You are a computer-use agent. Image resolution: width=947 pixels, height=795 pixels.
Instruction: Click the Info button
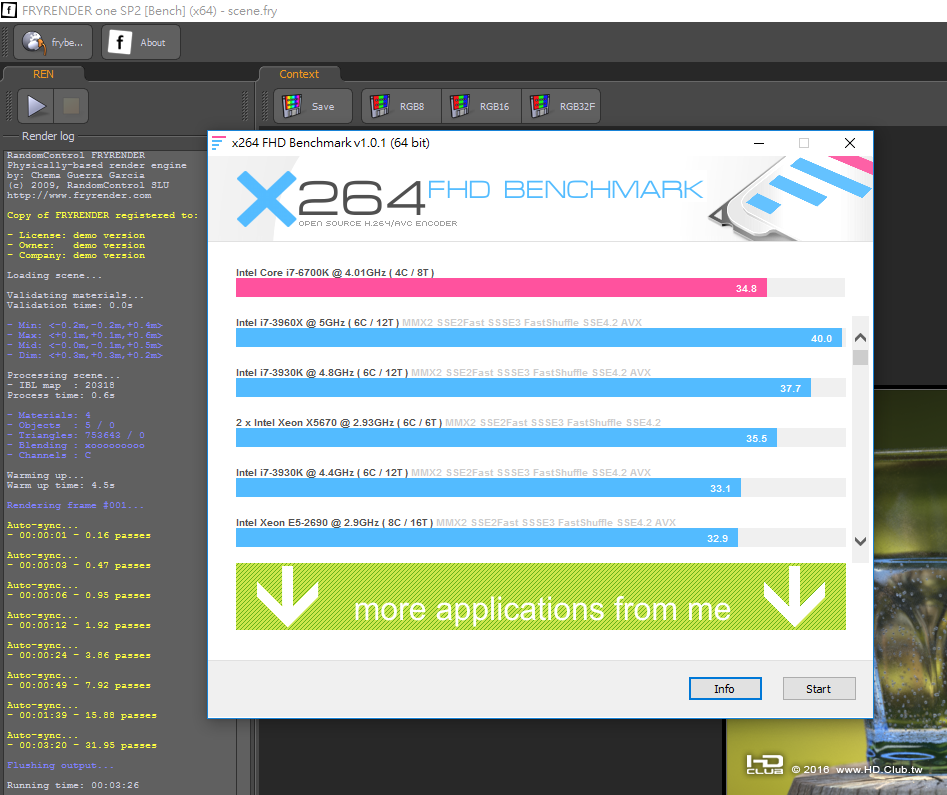725,689
